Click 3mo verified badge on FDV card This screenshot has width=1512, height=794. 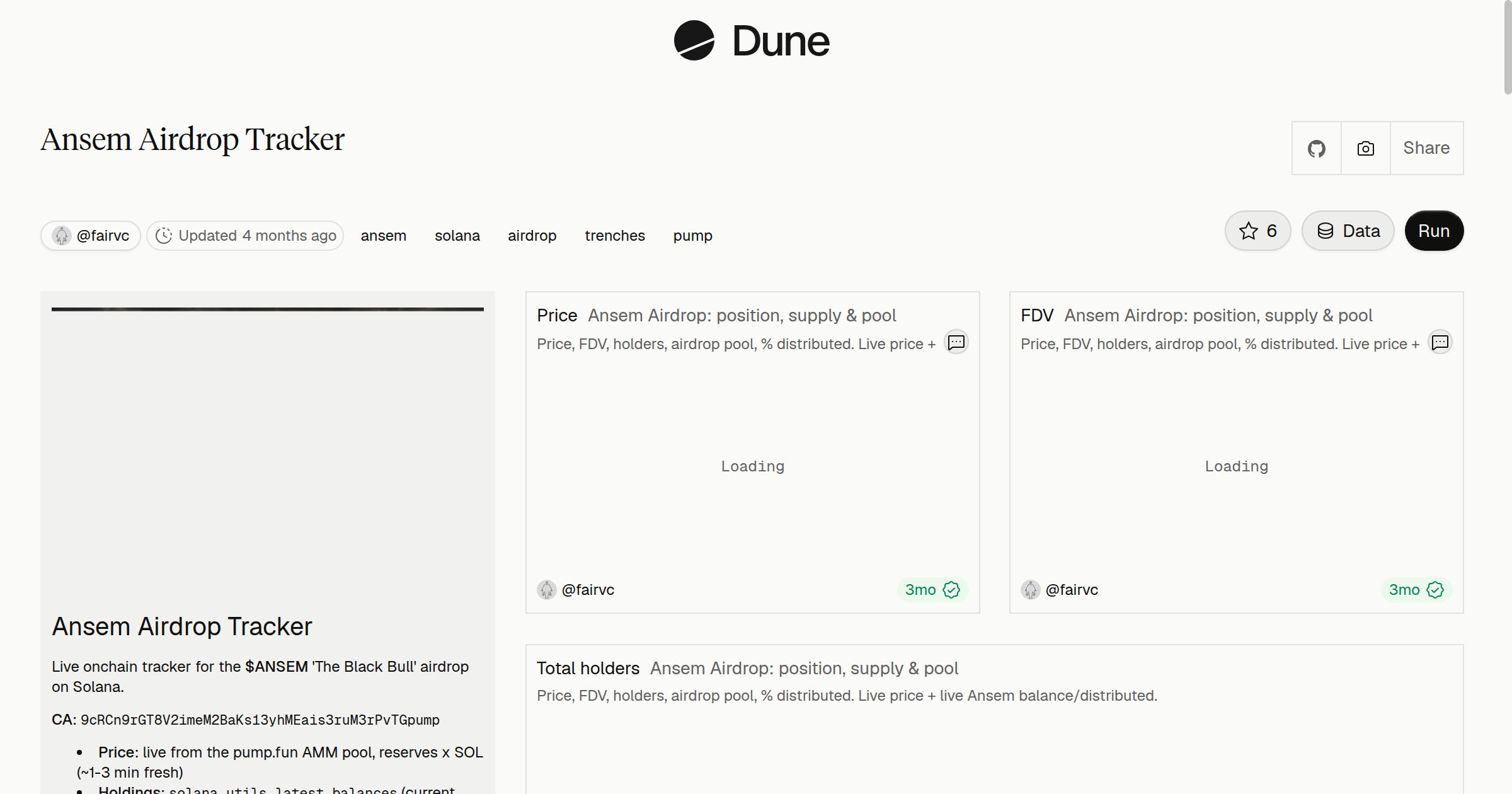(1416, 590)
